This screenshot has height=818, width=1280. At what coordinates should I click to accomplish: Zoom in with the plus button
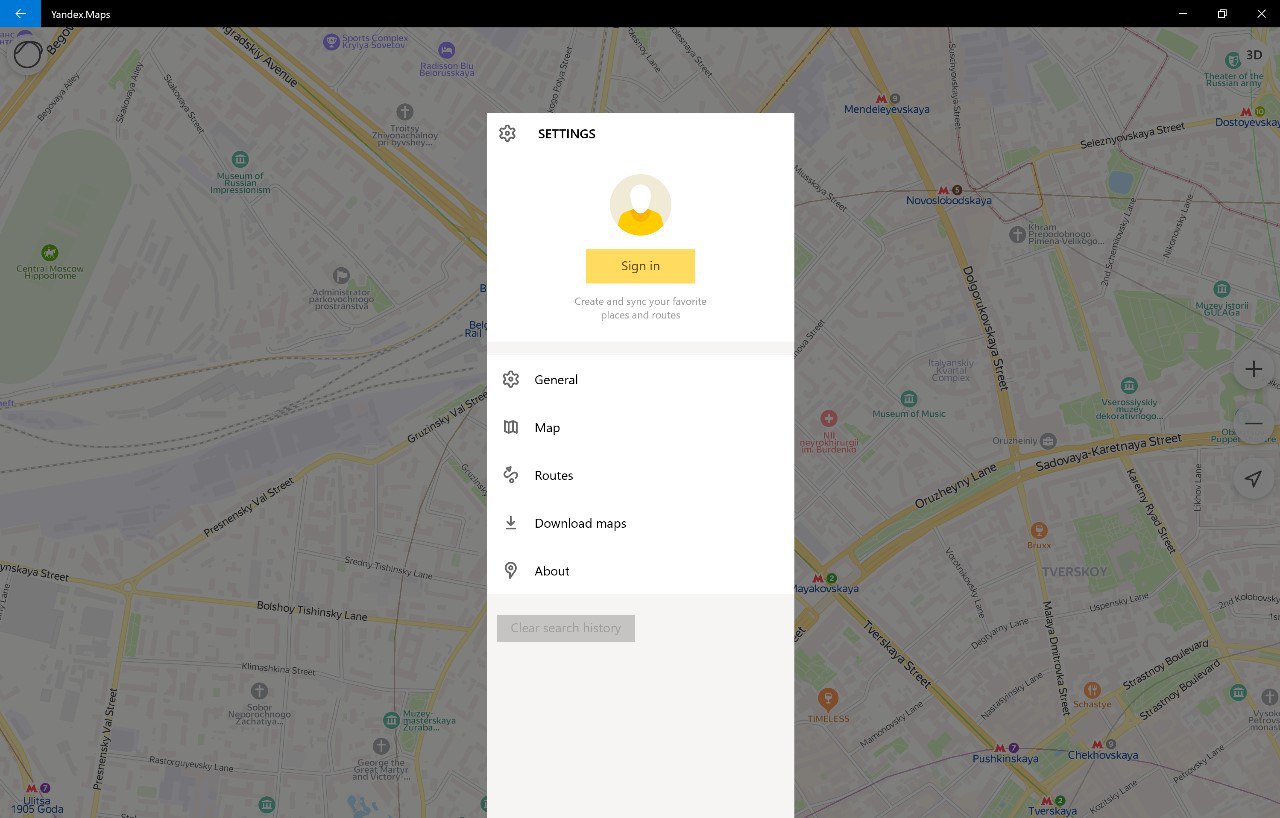pos(1253,369)
